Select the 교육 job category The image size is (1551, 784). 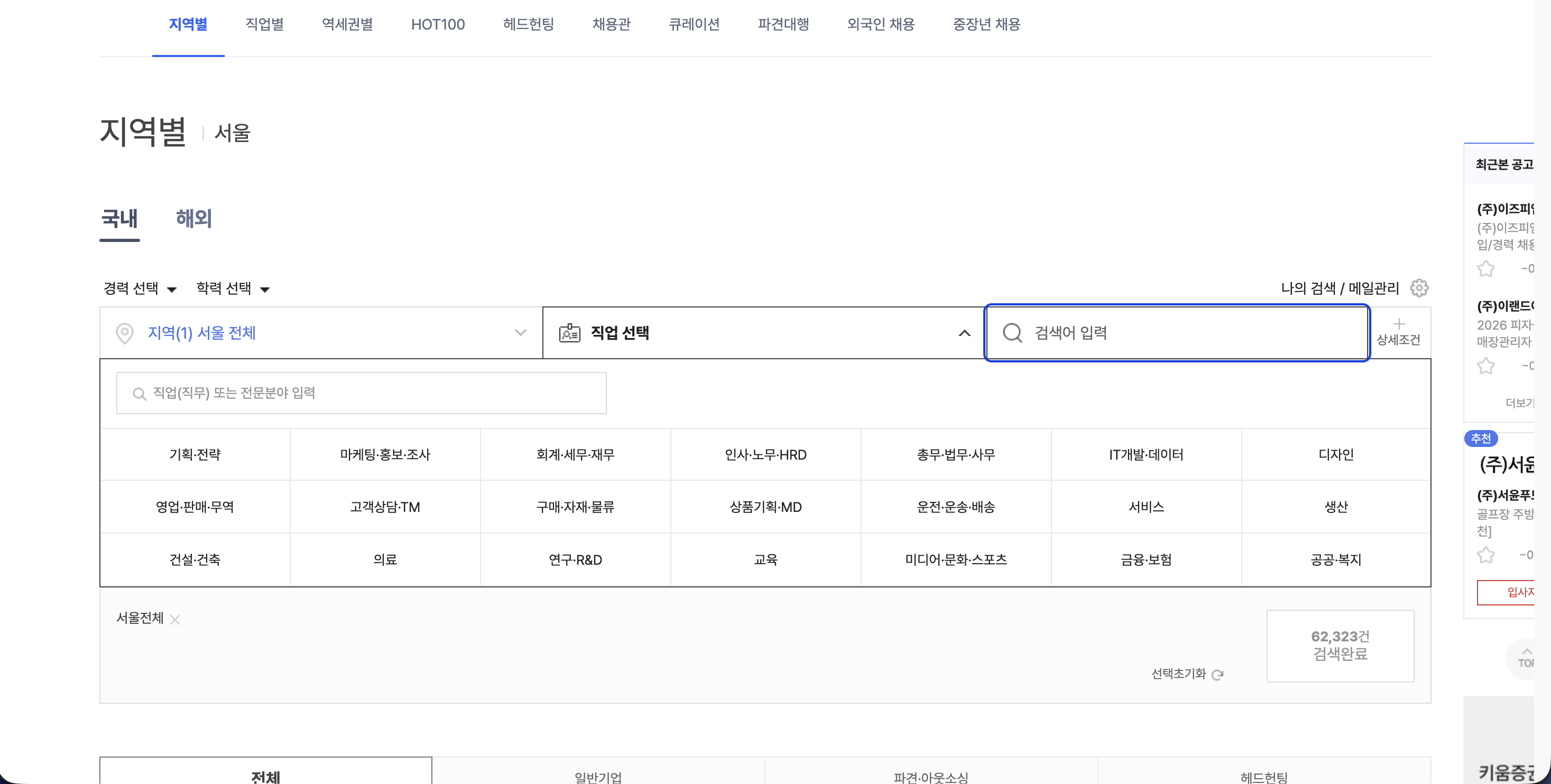765,559
